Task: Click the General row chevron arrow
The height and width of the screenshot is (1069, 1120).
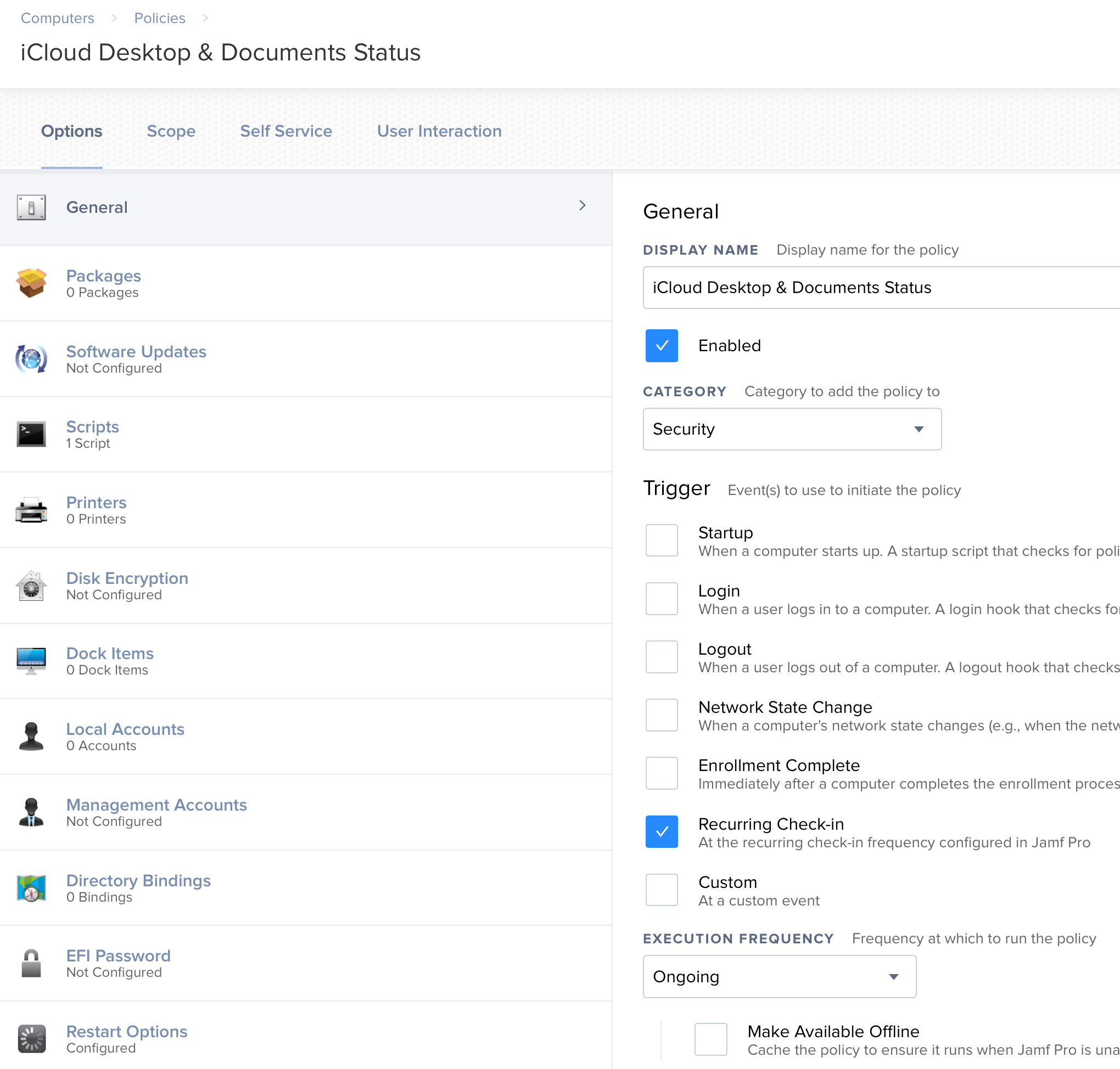Action: pyautogui.click(x=583, y=206)
